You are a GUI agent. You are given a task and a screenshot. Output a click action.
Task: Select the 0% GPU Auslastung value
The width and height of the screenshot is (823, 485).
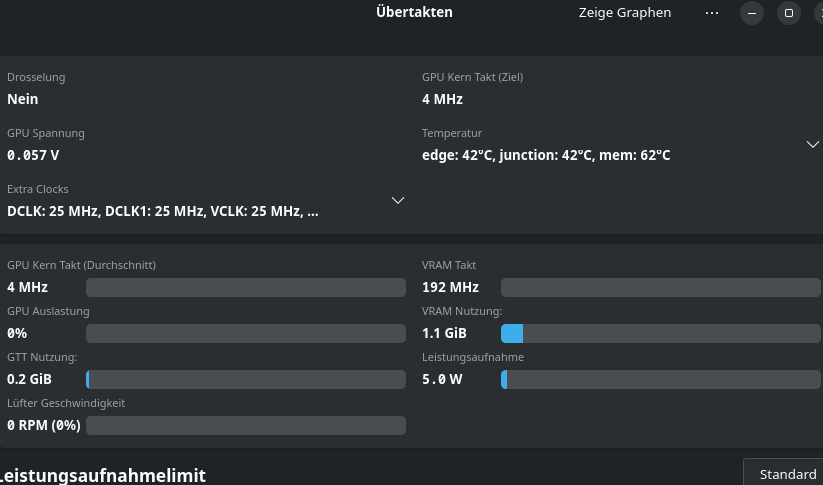coord(17,333)
